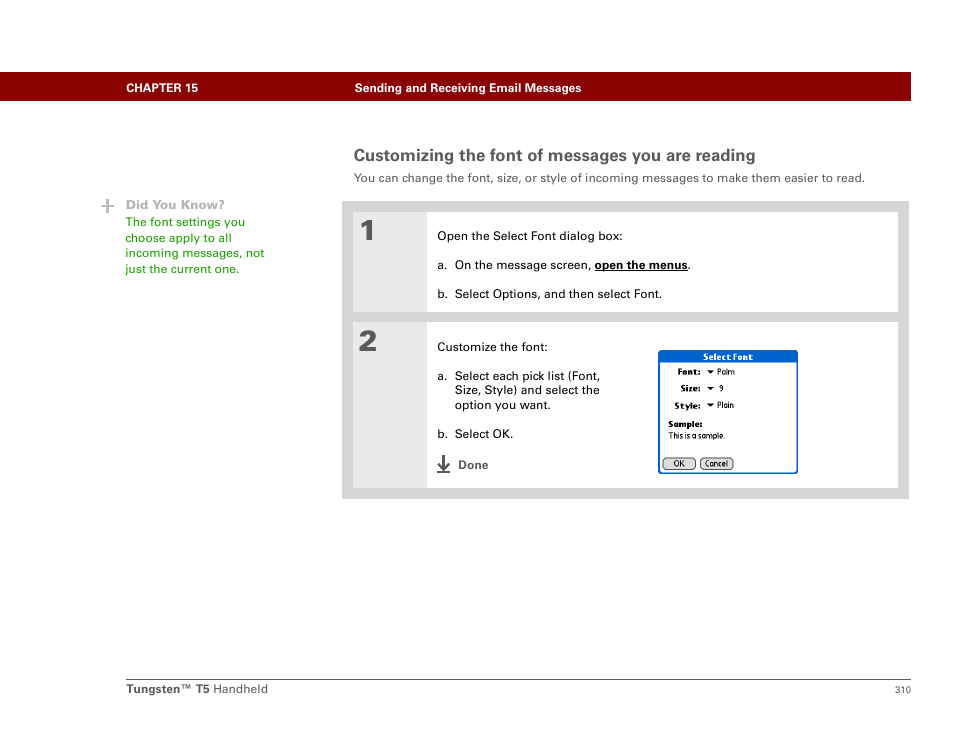The height and width of the screenshot is (738, 954).
Task: Click the Select Font dialog title bar
Action: tap(728, 357)
